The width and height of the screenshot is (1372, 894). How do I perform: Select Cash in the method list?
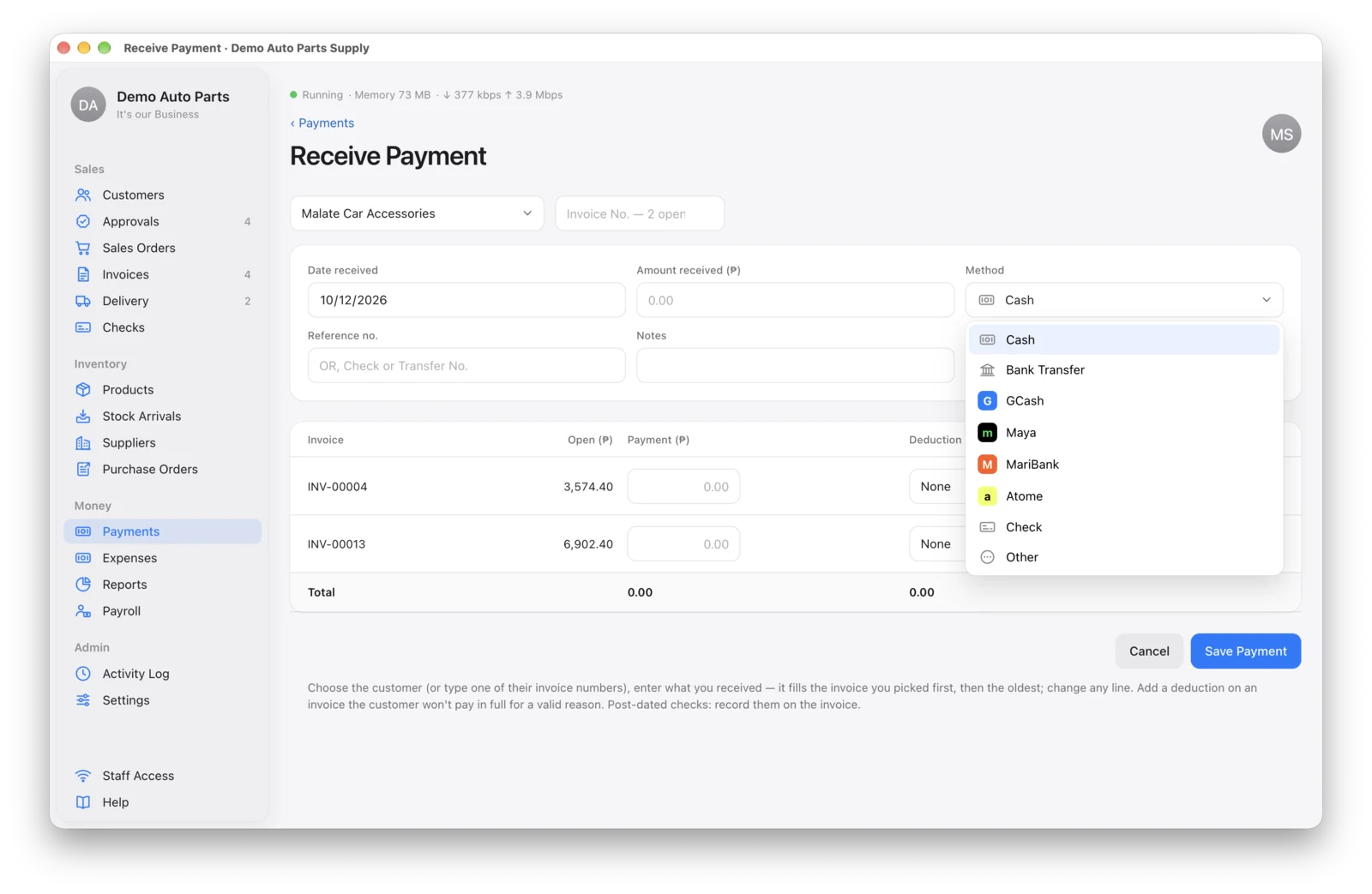[1124, 340]
